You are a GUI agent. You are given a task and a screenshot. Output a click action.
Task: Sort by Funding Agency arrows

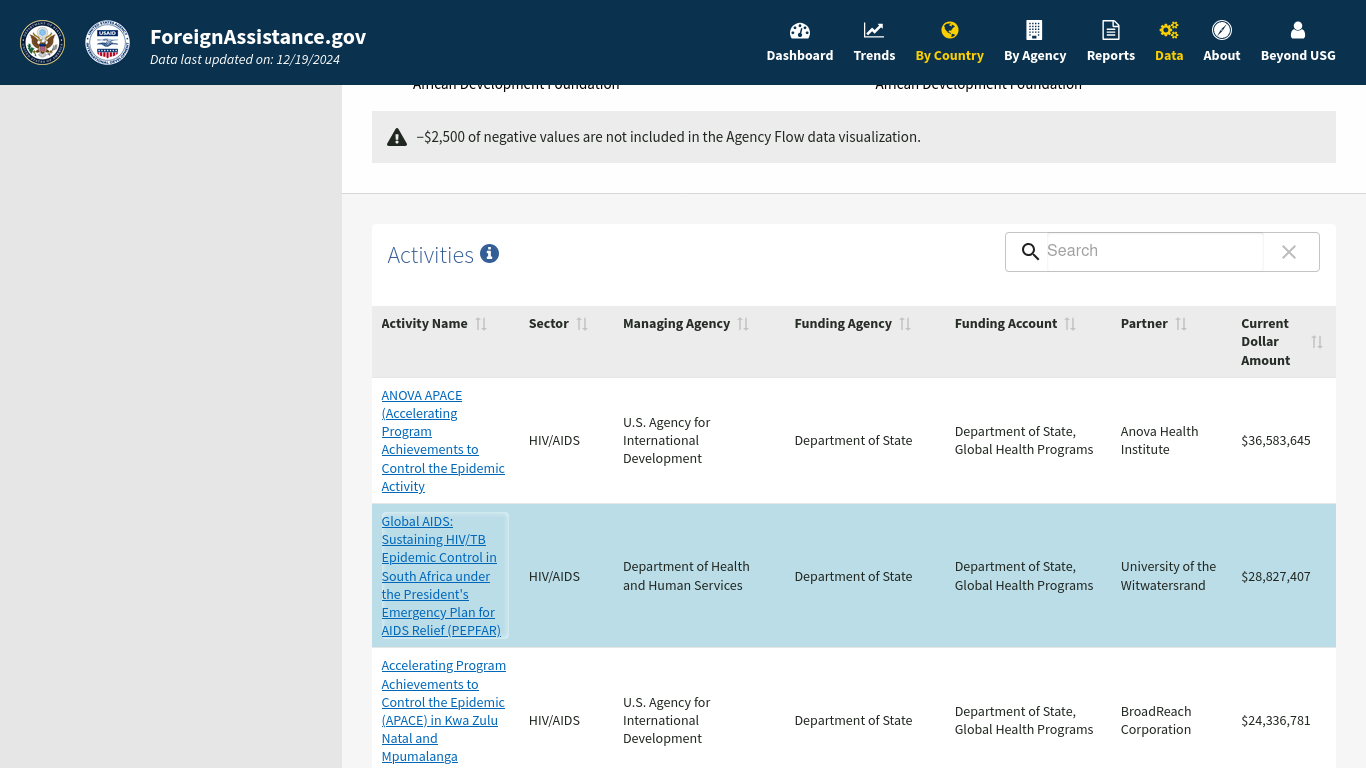point(905,324)
